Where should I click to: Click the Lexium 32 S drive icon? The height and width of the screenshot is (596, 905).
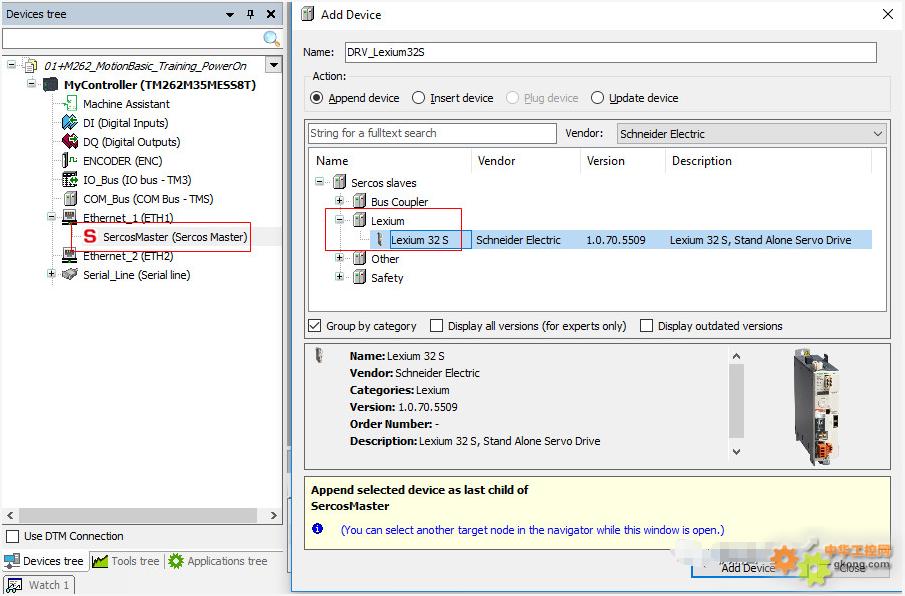pyautogui.click(x=380, y=240)
